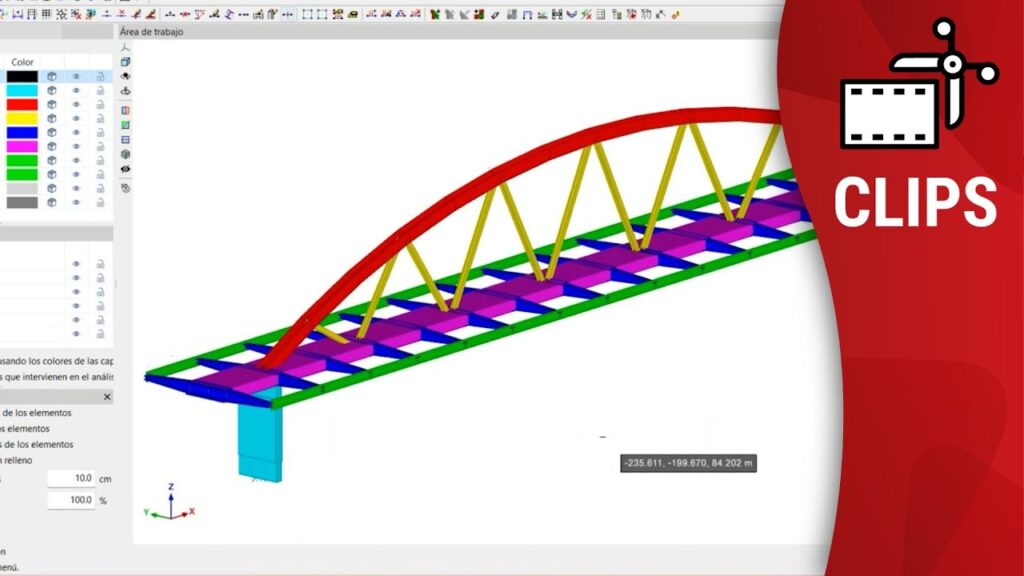Hide the yellow layer using its eye icon
This screenshot has height=576, width=1024.
pos(75,118)
